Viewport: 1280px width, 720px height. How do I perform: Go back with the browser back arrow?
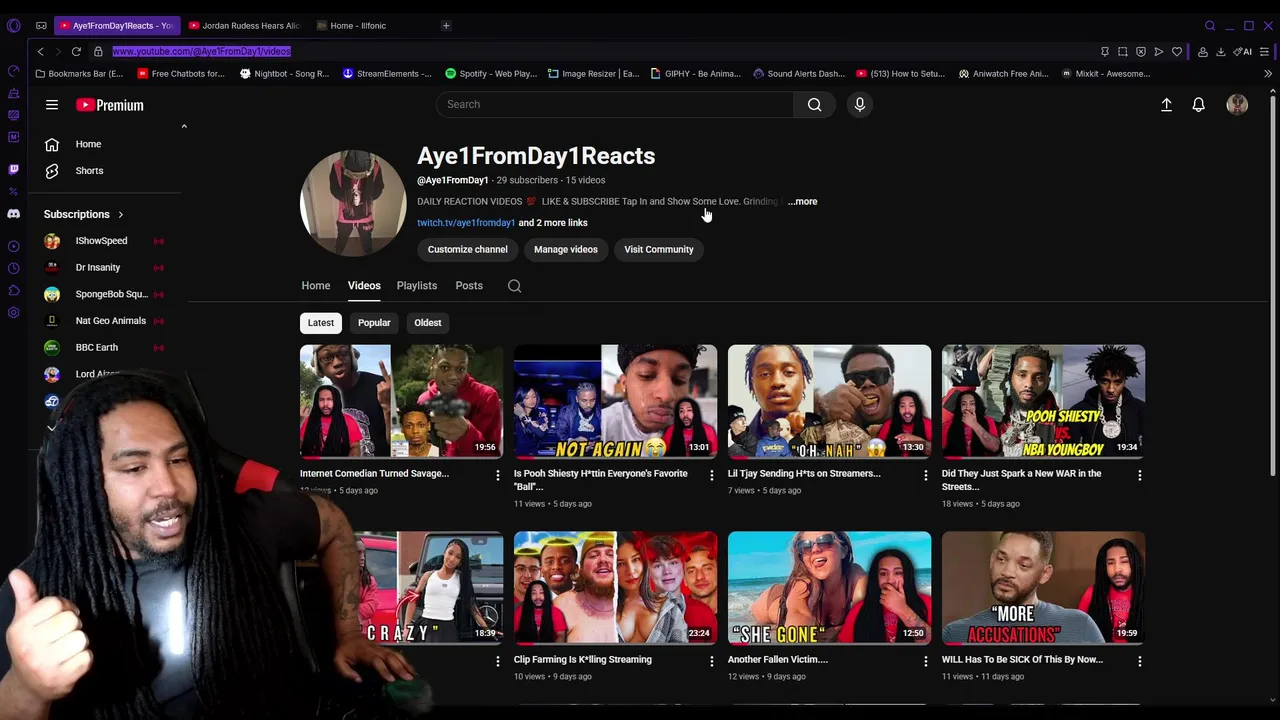(40, 51)
